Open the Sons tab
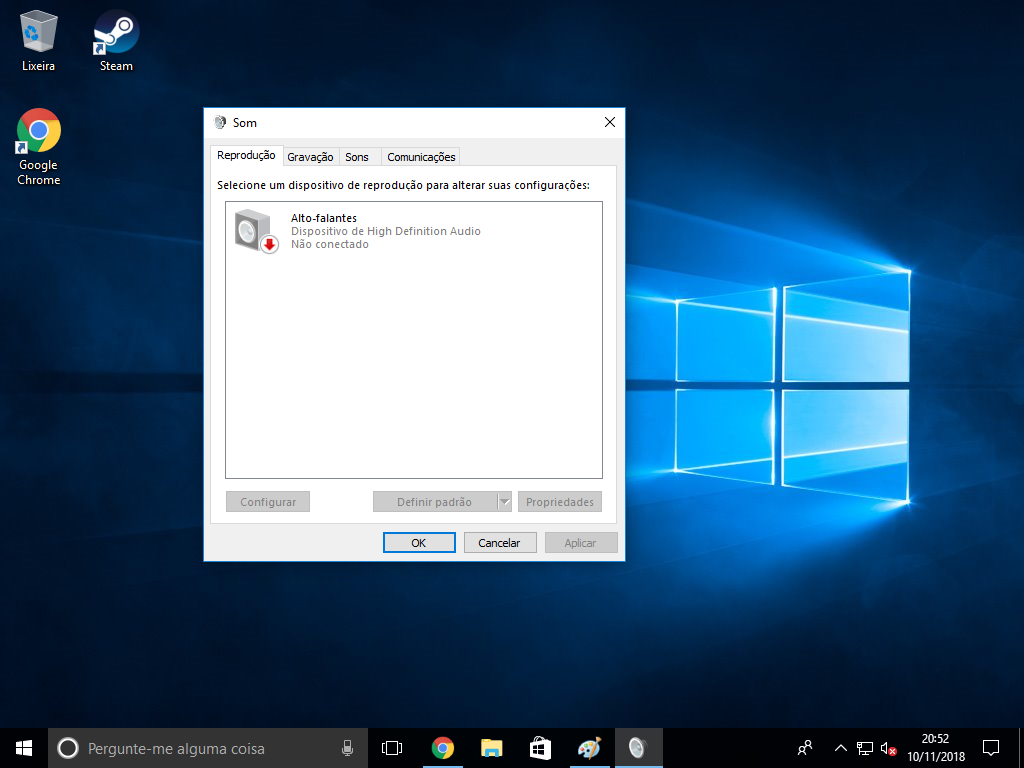 click(357, 157)
